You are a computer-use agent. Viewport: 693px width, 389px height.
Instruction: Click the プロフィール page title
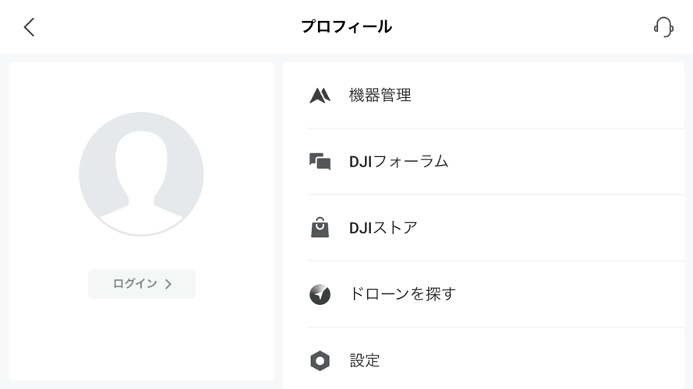point(346,27)
